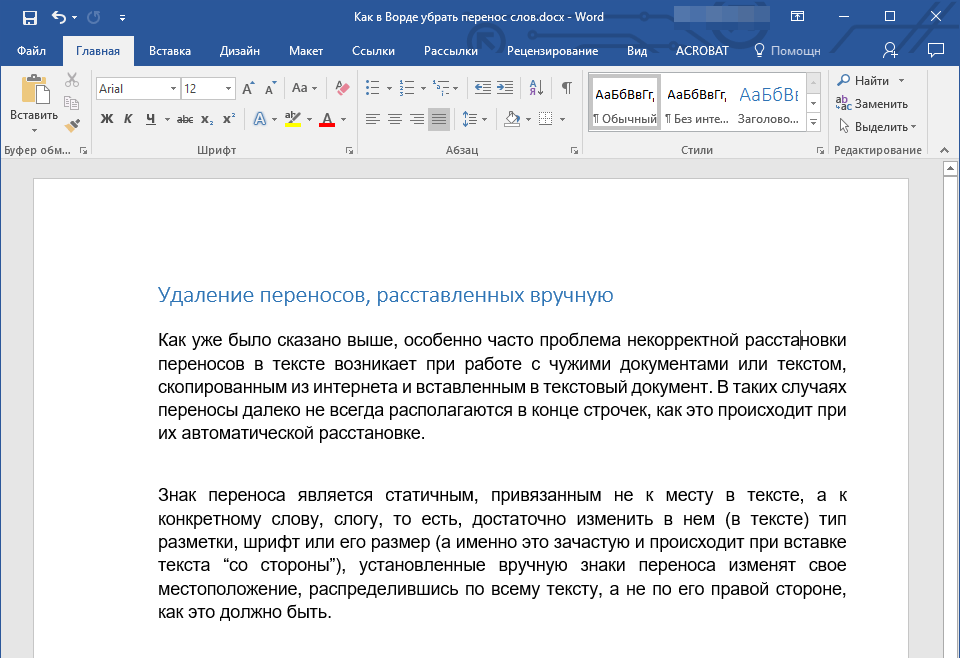This screenshot has width=960, height=658.
Task: Toggle bold formatting (Ж)
Action: pos(107,120)
